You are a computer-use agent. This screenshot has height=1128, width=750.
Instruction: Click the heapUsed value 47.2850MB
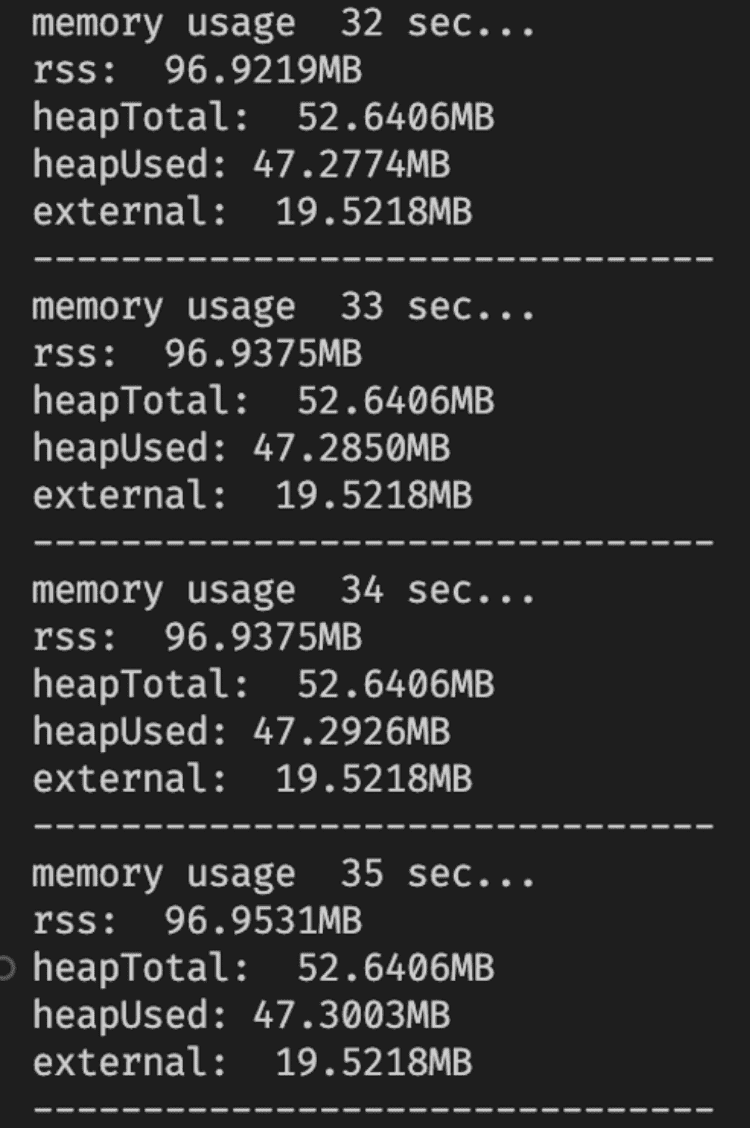[351, 449]
